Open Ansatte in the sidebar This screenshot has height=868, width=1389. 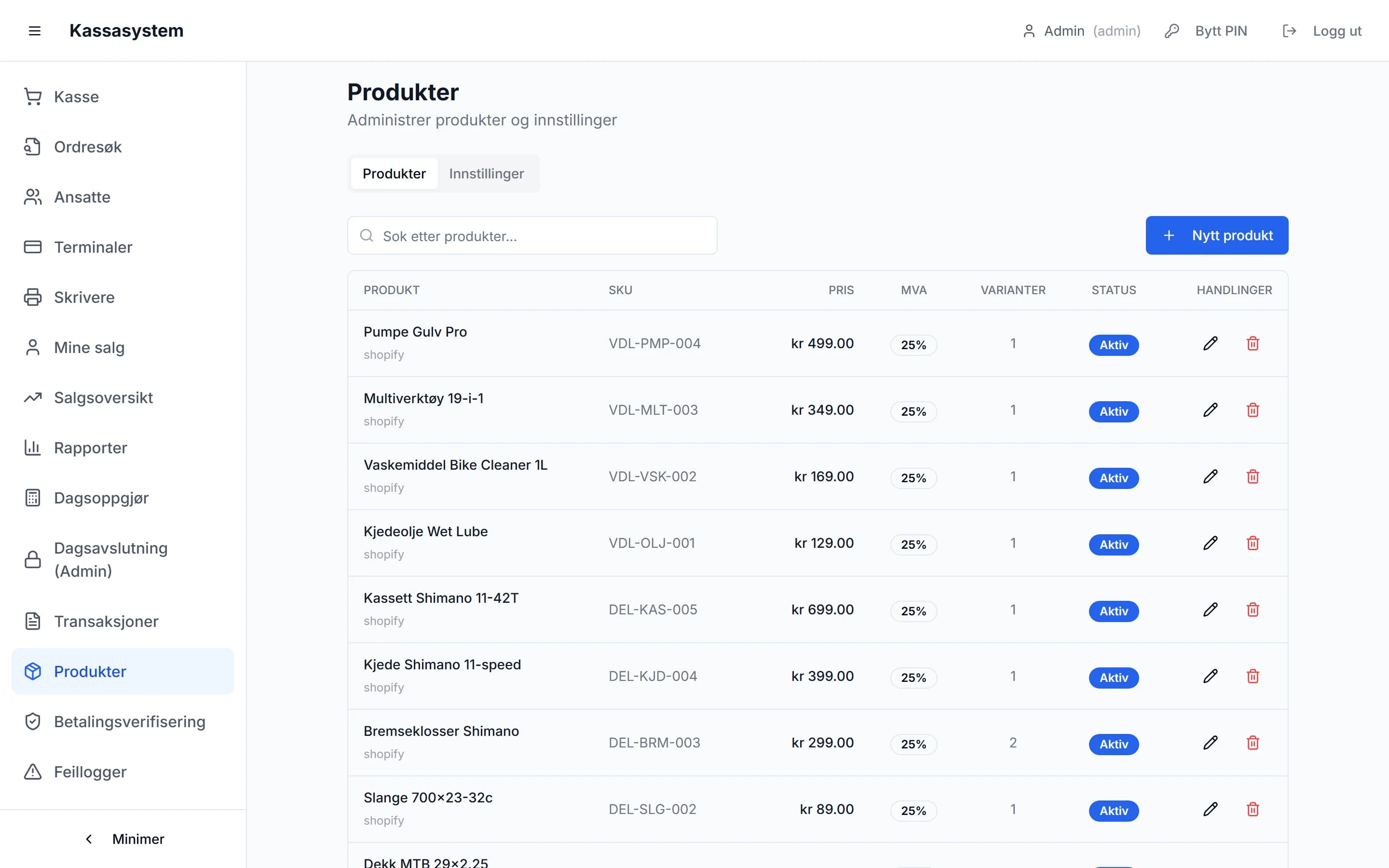[123, 197]
